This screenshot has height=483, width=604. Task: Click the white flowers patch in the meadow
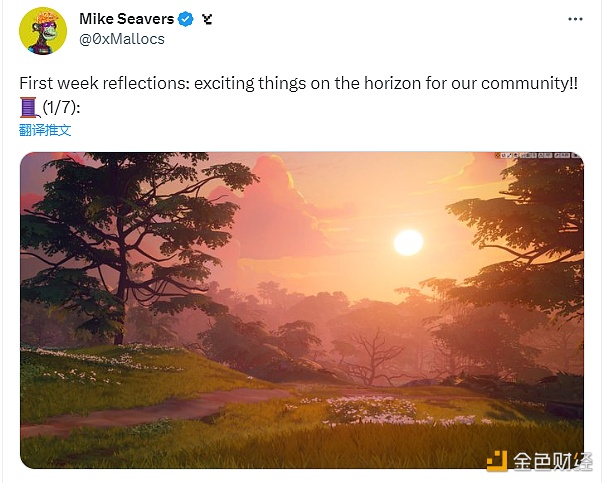click(x=370, y=410)
